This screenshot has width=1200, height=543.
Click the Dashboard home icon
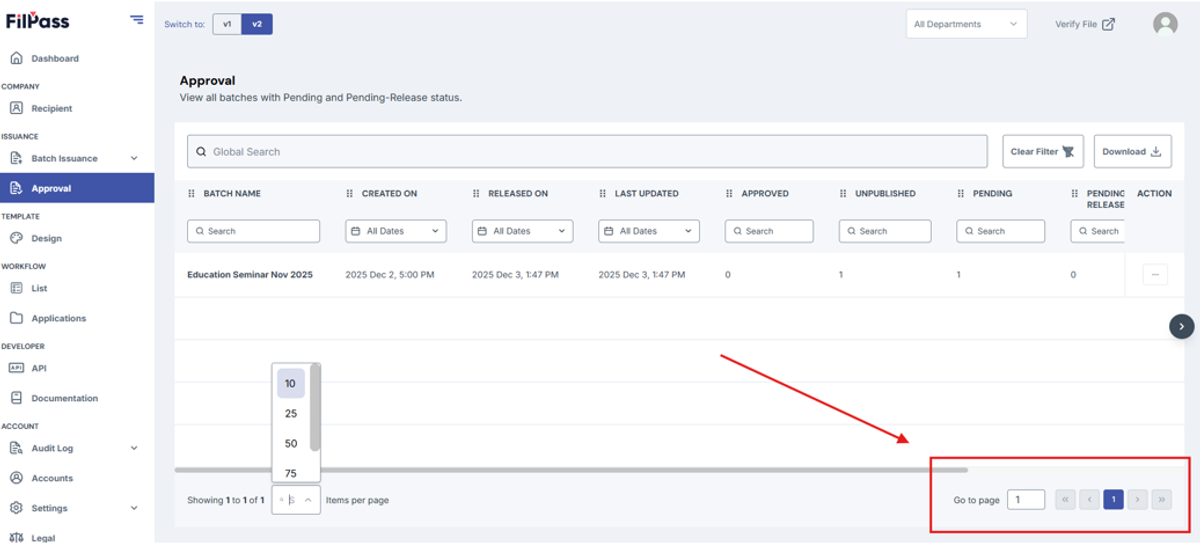(16, 58)
